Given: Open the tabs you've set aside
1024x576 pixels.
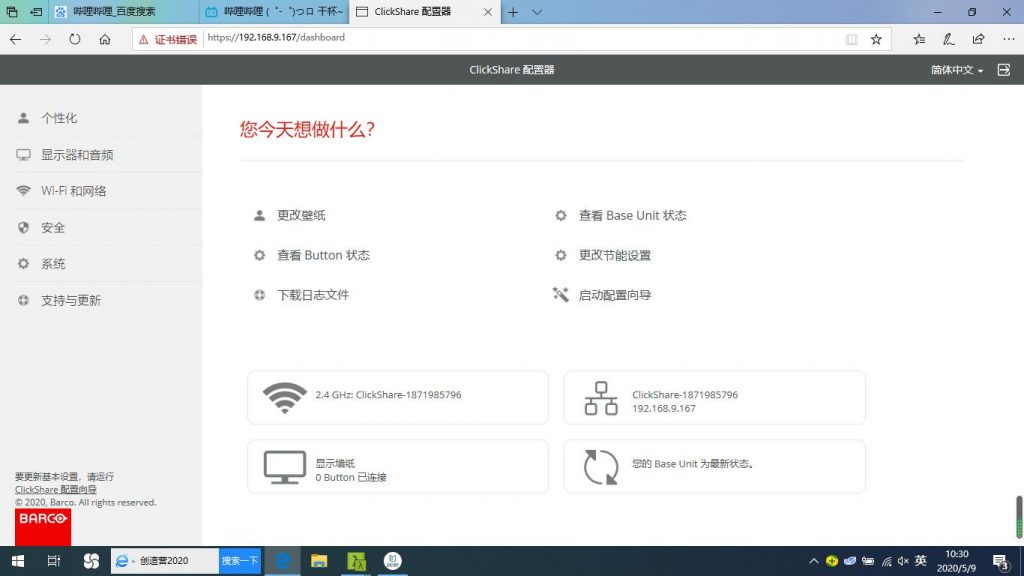Looking at the screenshot, I should [12, 12].
